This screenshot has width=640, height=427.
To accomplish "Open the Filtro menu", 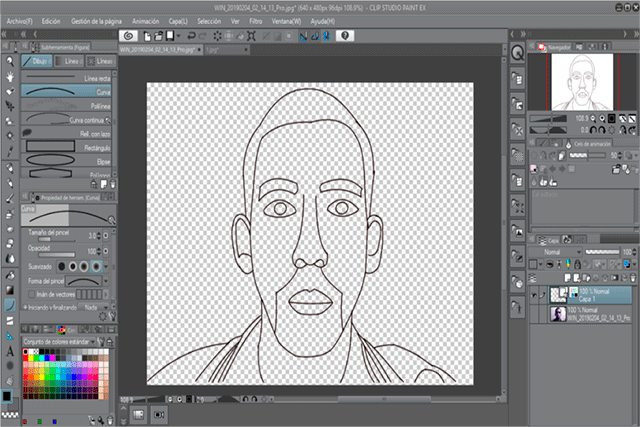I will click(x=256, y=21).
